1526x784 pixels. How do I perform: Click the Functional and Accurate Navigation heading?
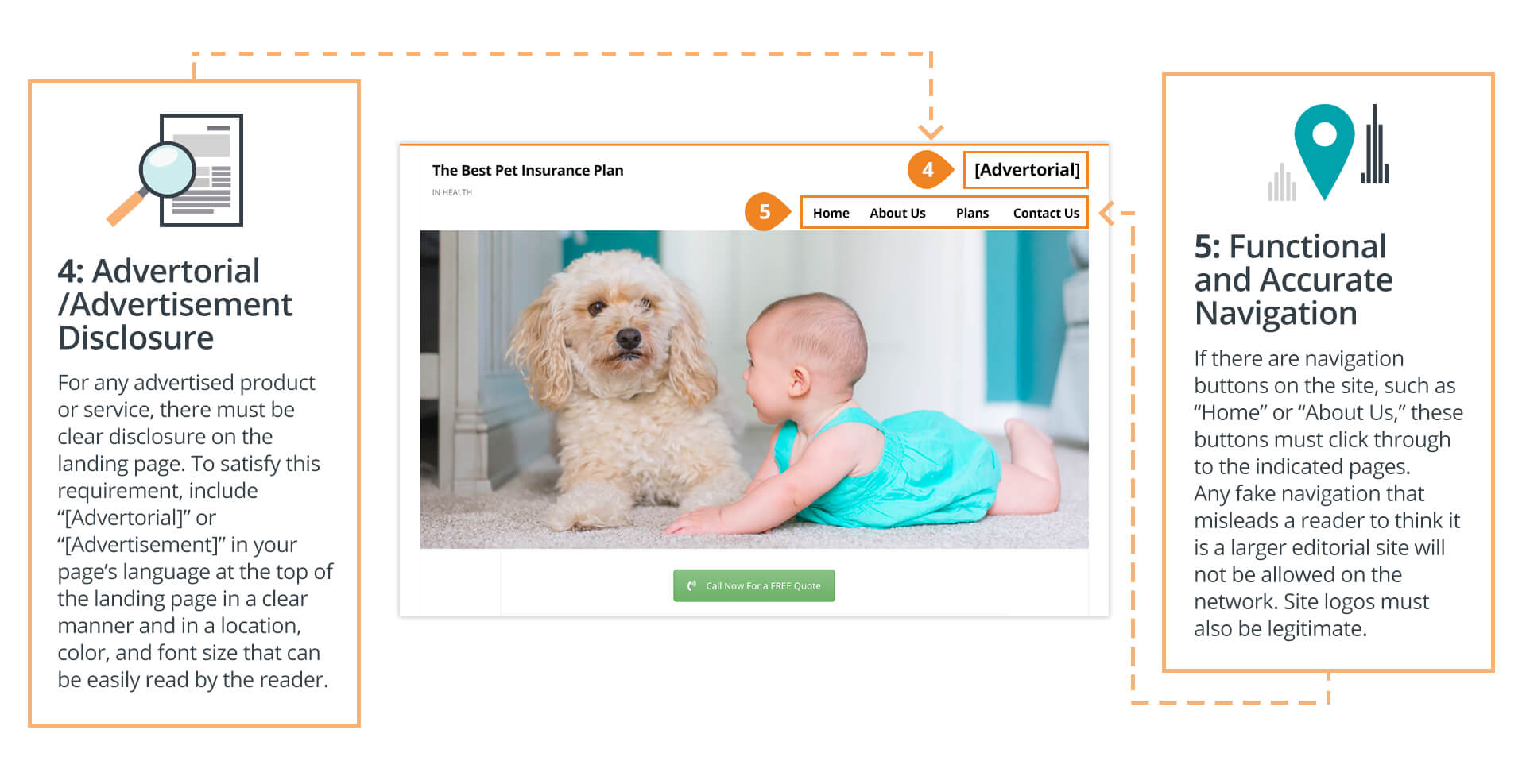pyautogui.click(x=1293, y=280)
